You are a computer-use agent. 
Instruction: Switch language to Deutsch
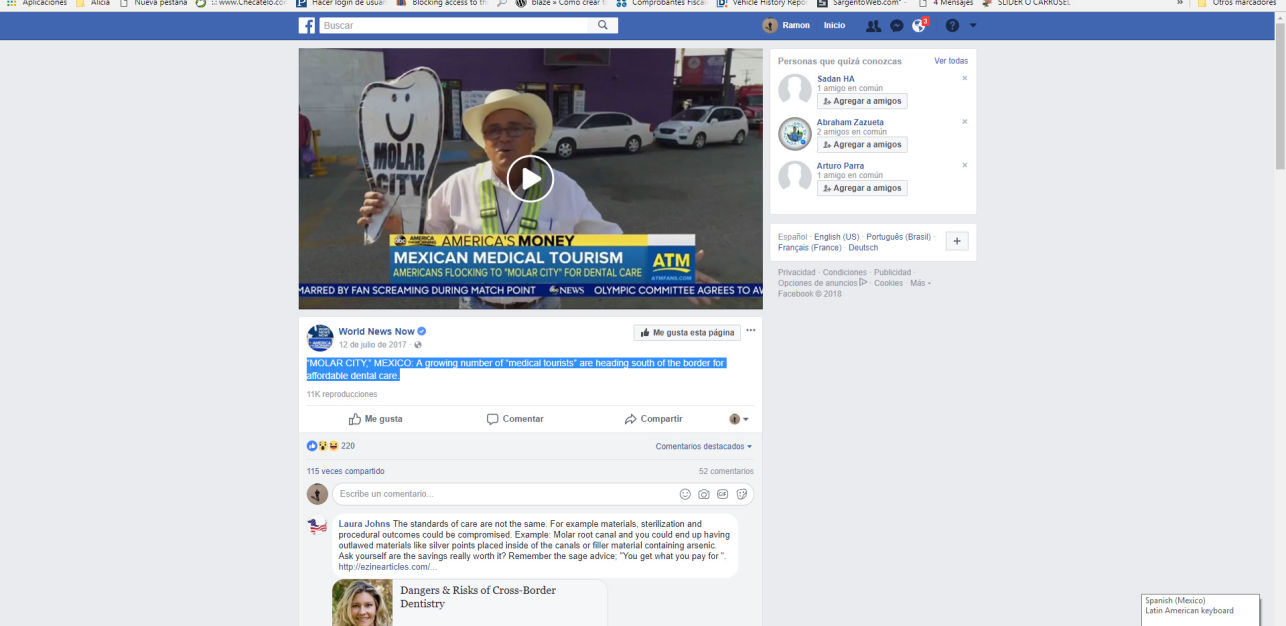(x=863, y=247)
